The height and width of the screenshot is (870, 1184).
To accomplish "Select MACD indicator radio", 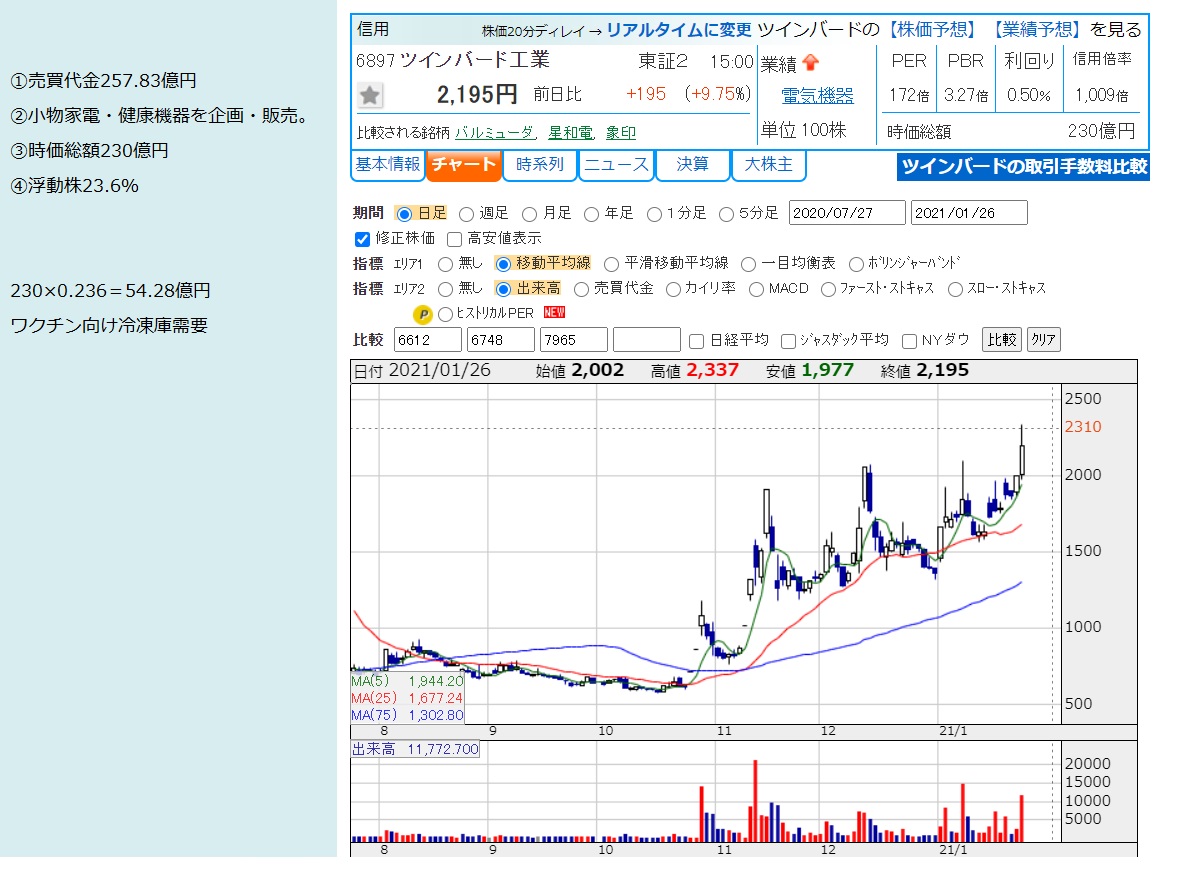I will 757,289.
